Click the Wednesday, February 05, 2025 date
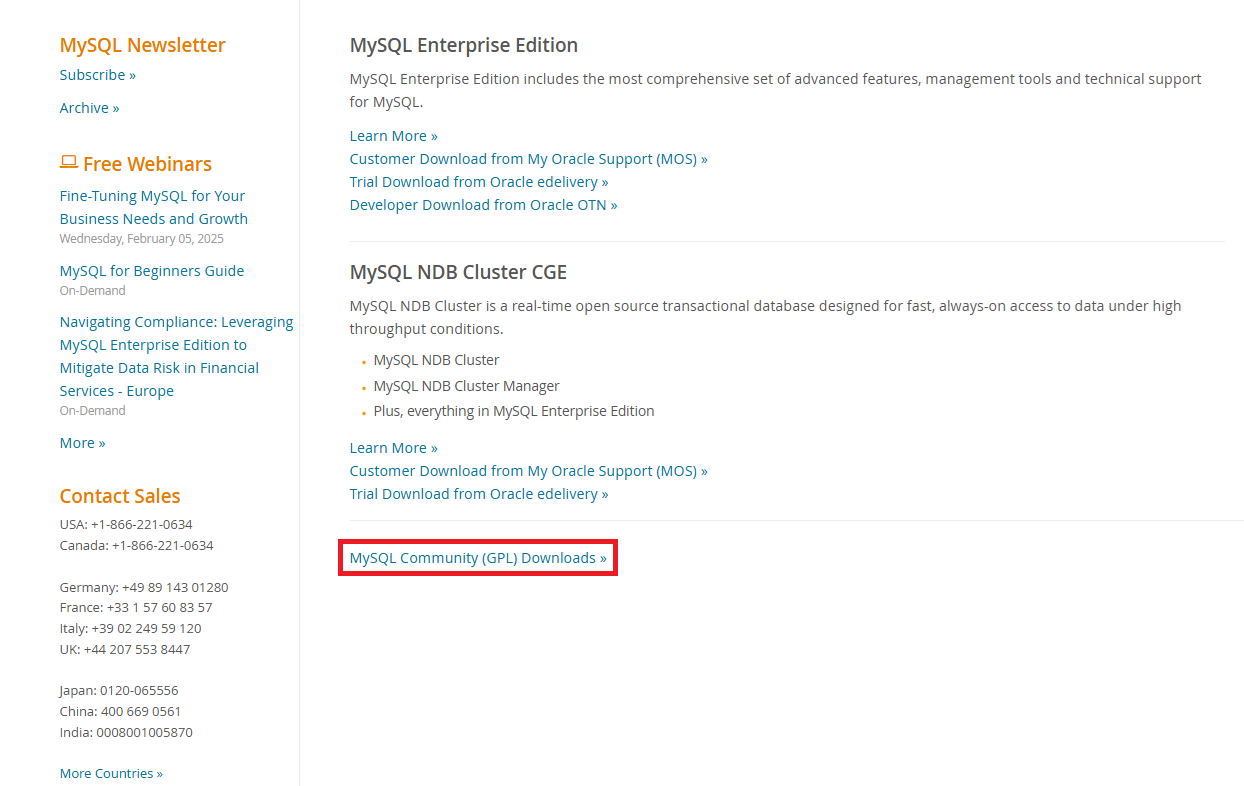This screenshot has width=1244, height=786. (141, 239)
